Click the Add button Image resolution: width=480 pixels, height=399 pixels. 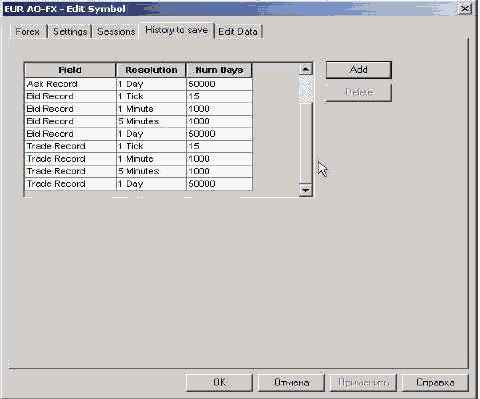tap(358, 70)
